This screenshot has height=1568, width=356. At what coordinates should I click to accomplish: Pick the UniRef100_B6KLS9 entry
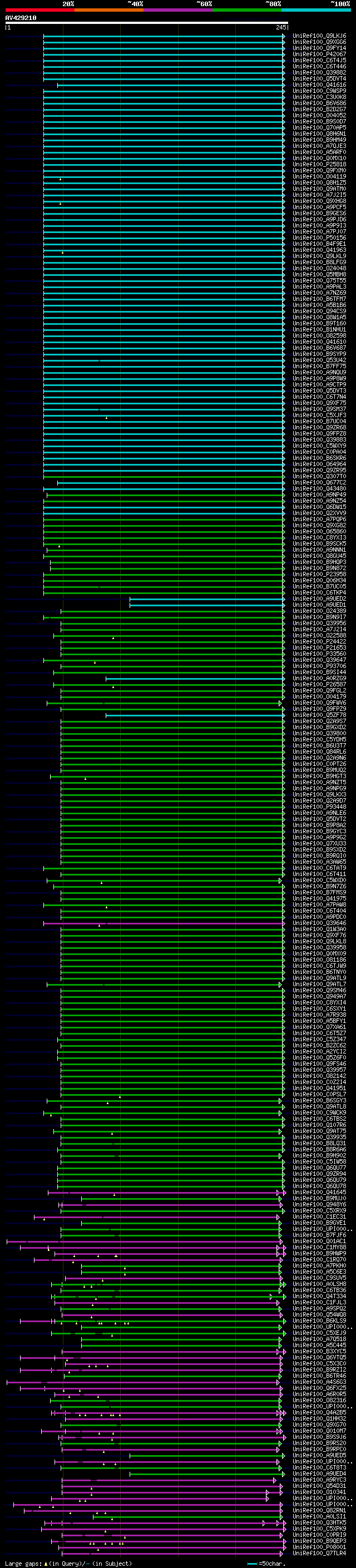pyautogui.click(x=319, y=1321)
